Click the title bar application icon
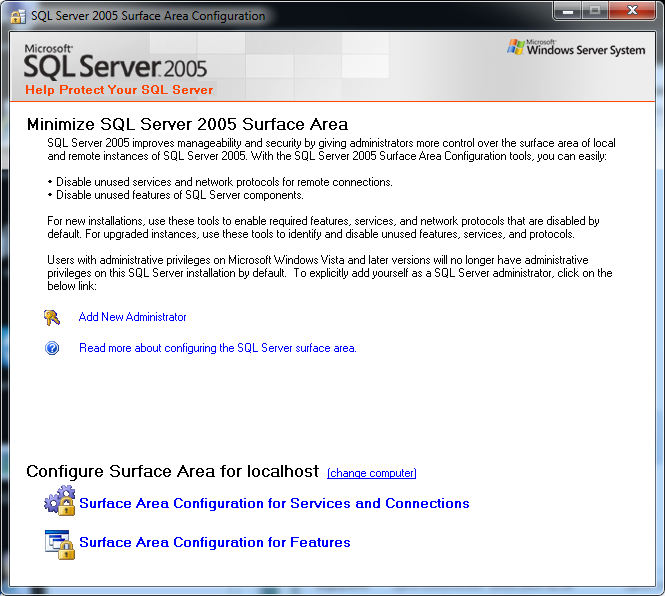 [17, 16]
